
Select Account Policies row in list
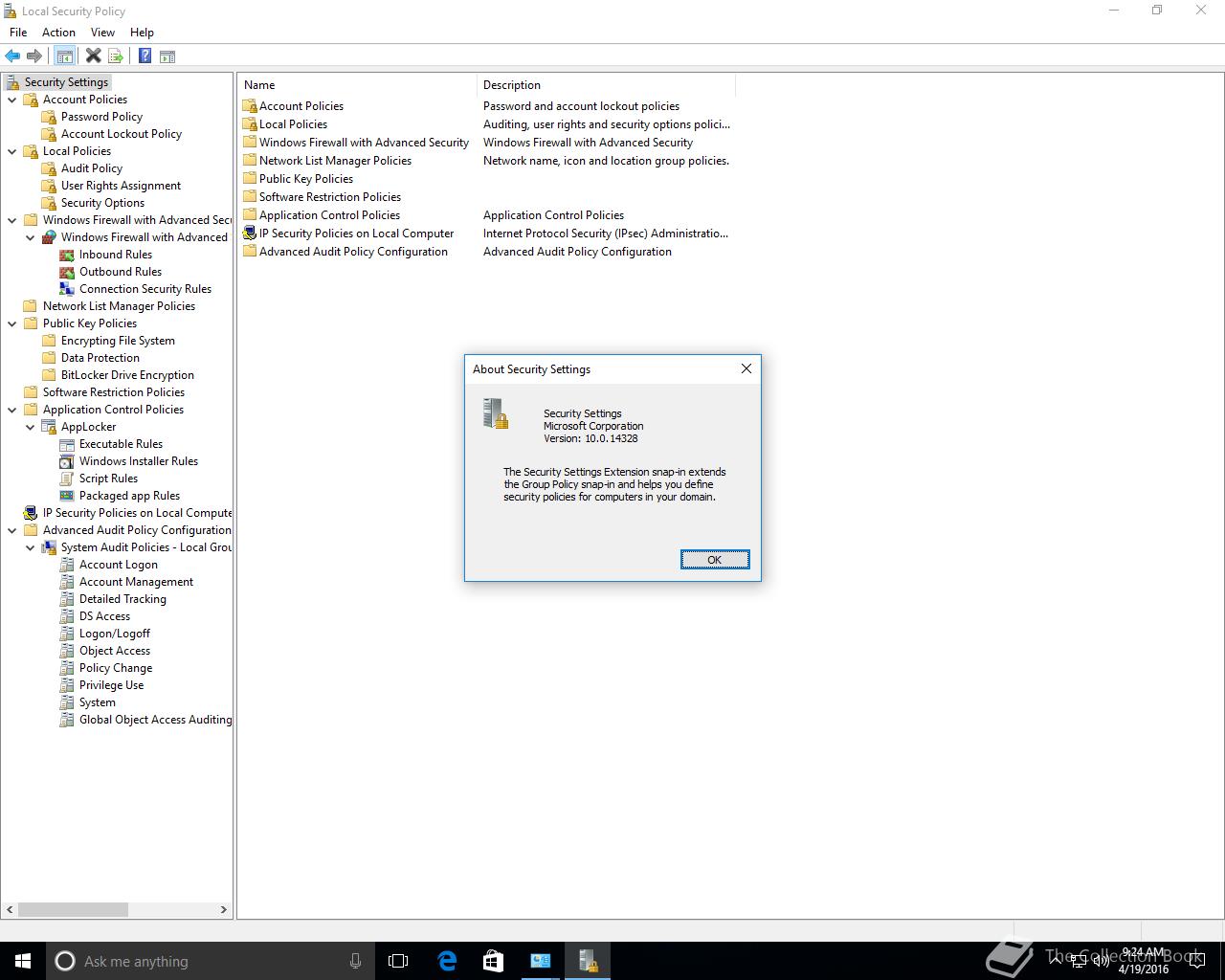click(486, 106)
